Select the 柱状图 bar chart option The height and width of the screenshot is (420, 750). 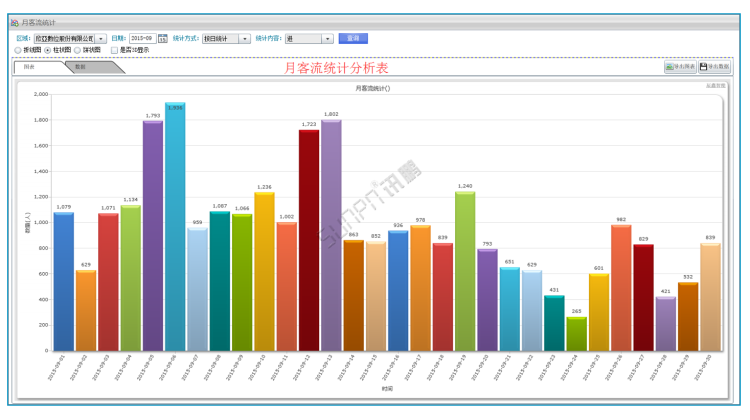(47, 50)
